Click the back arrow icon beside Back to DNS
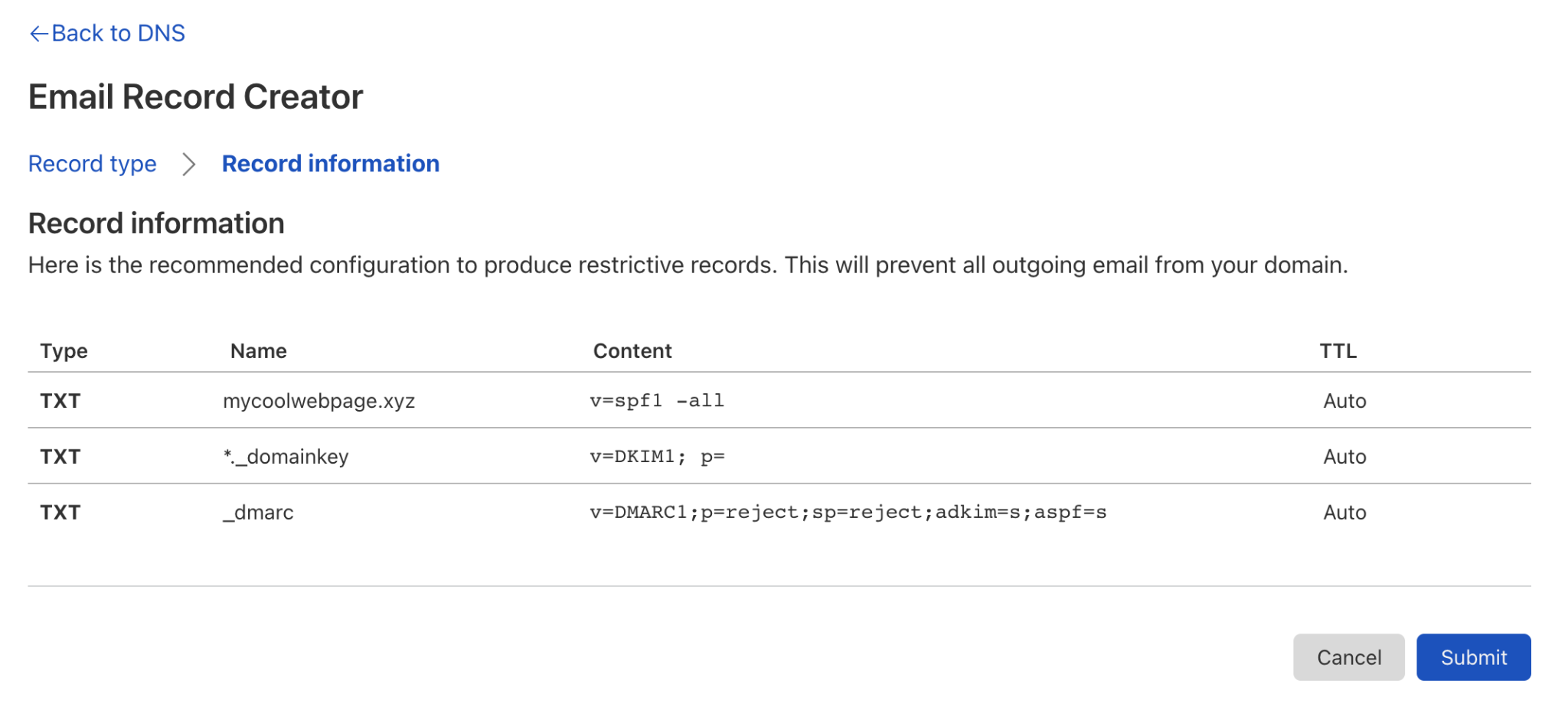1568x710 pixels. pyautogui.click(x=38, y=34)
